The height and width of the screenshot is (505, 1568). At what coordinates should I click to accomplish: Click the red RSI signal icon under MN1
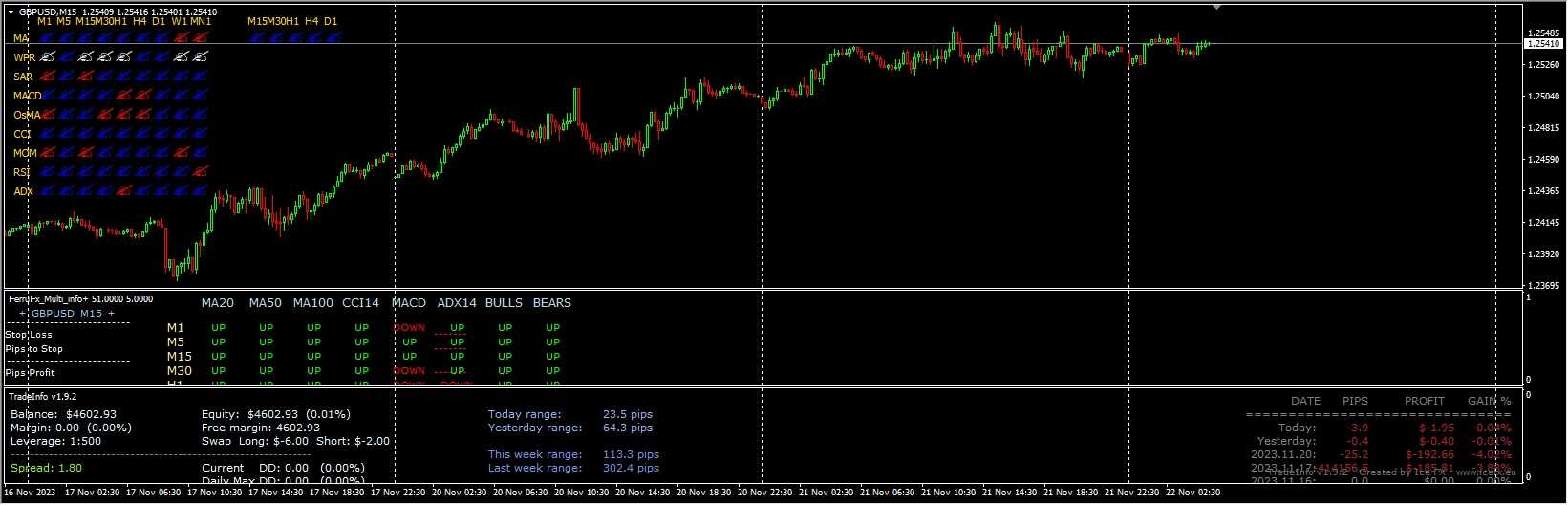pos(200,171)
